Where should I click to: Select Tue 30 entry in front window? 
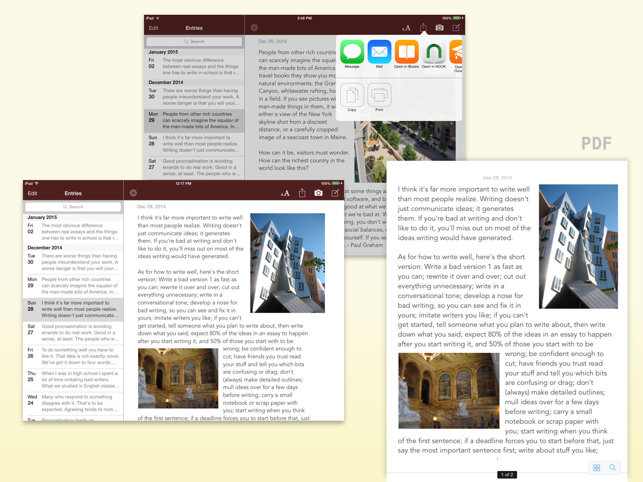click(73, 262)
